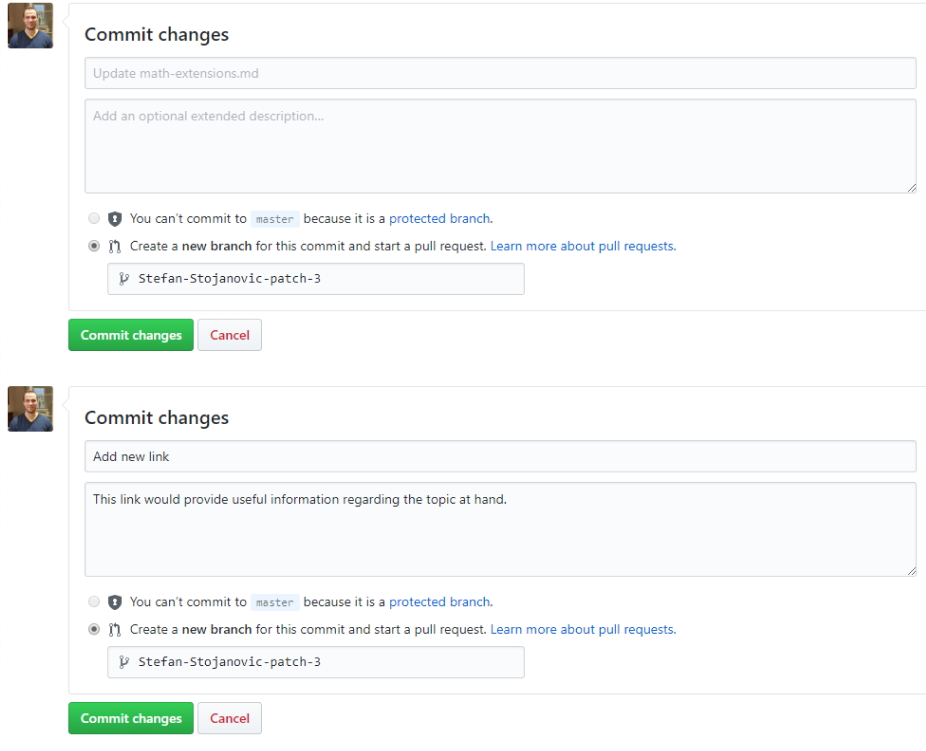Click the avatar beside the second commit form
Screen dimensions: 926x751
point(30,408)
